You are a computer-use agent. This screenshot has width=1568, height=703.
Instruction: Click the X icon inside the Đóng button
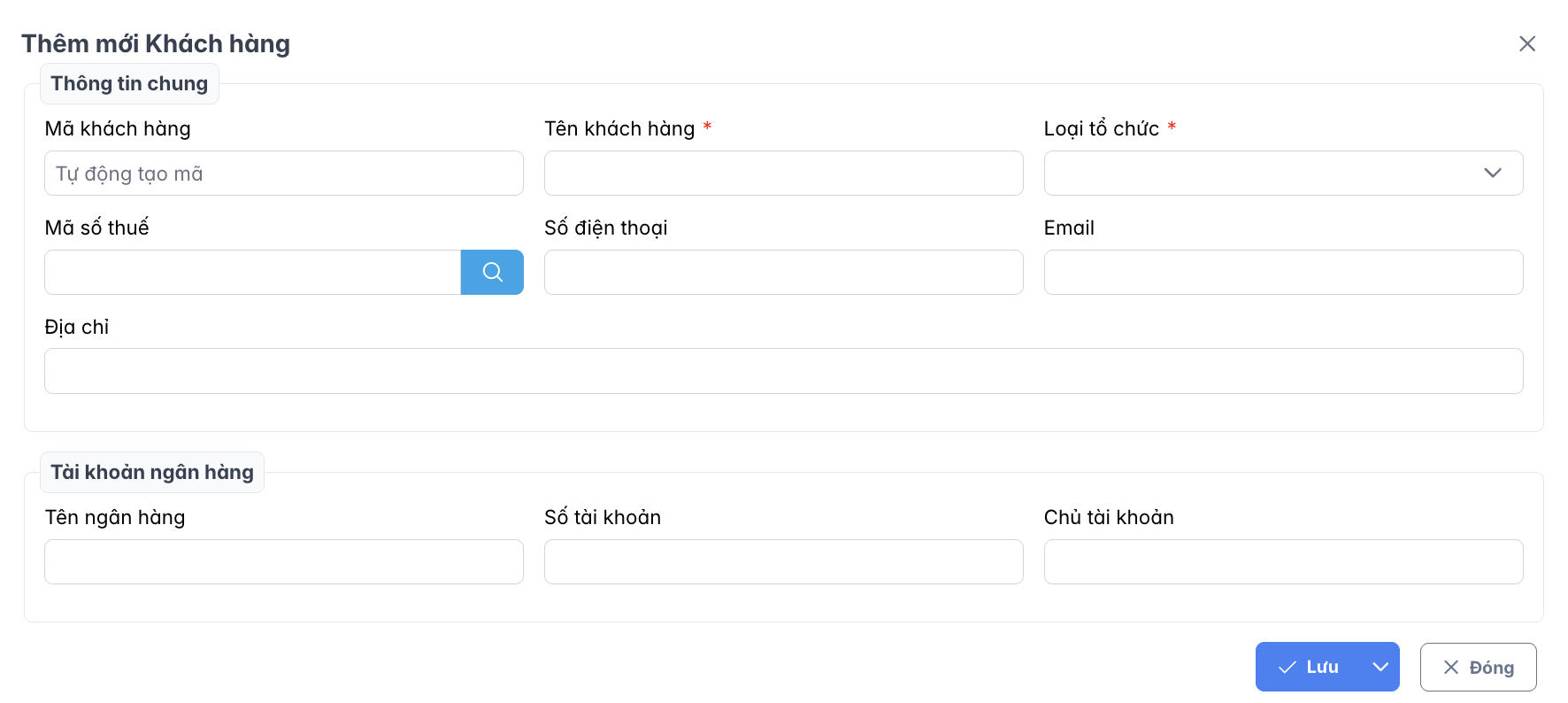[x=1451, y=667]
